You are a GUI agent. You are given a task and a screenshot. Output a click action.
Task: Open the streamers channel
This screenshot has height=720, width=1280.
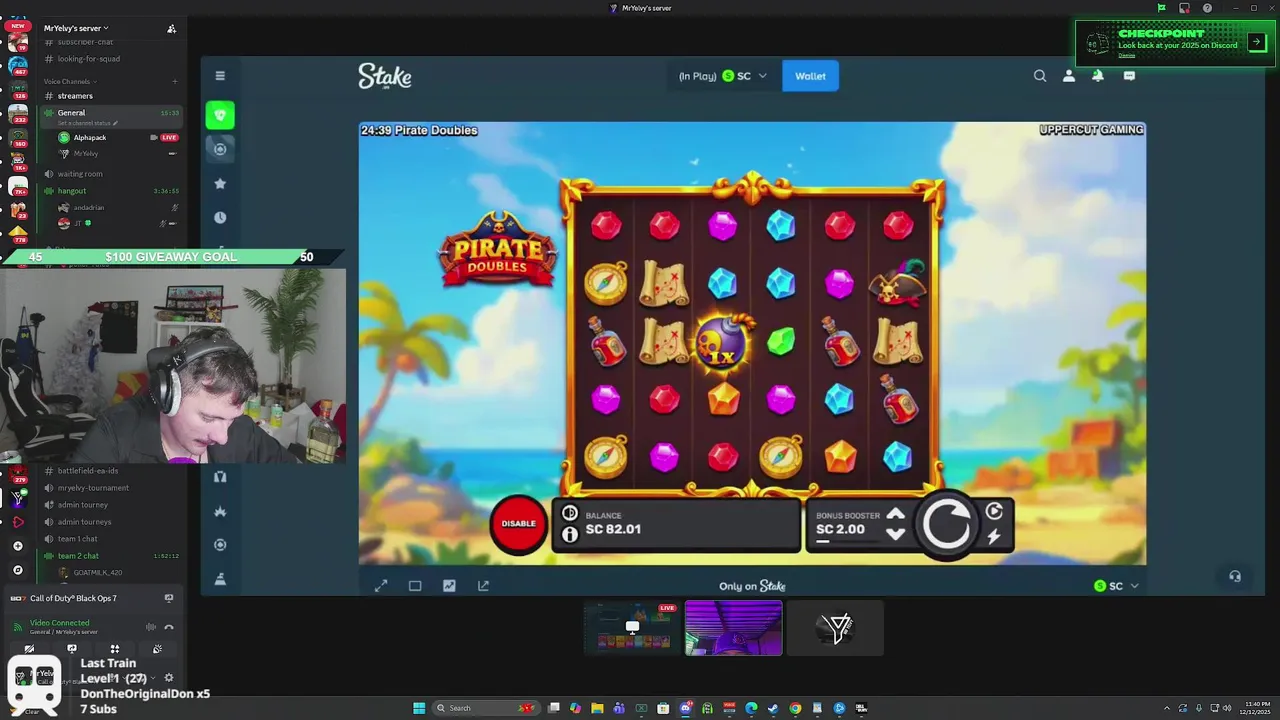(x=75, y=96)
